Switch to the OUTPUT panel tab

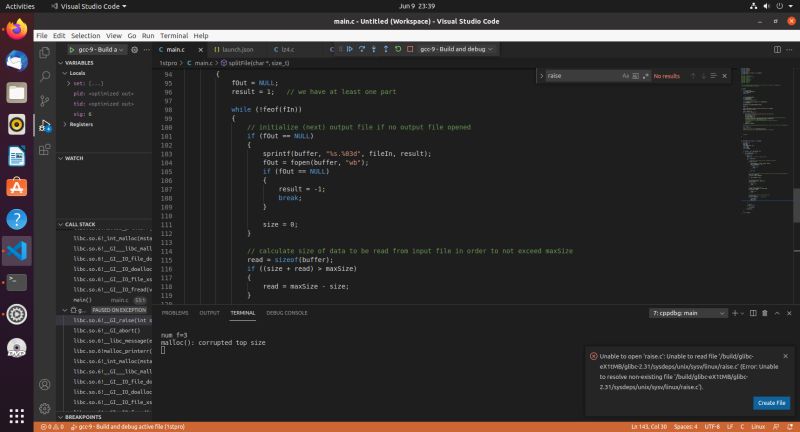point(209,313)
